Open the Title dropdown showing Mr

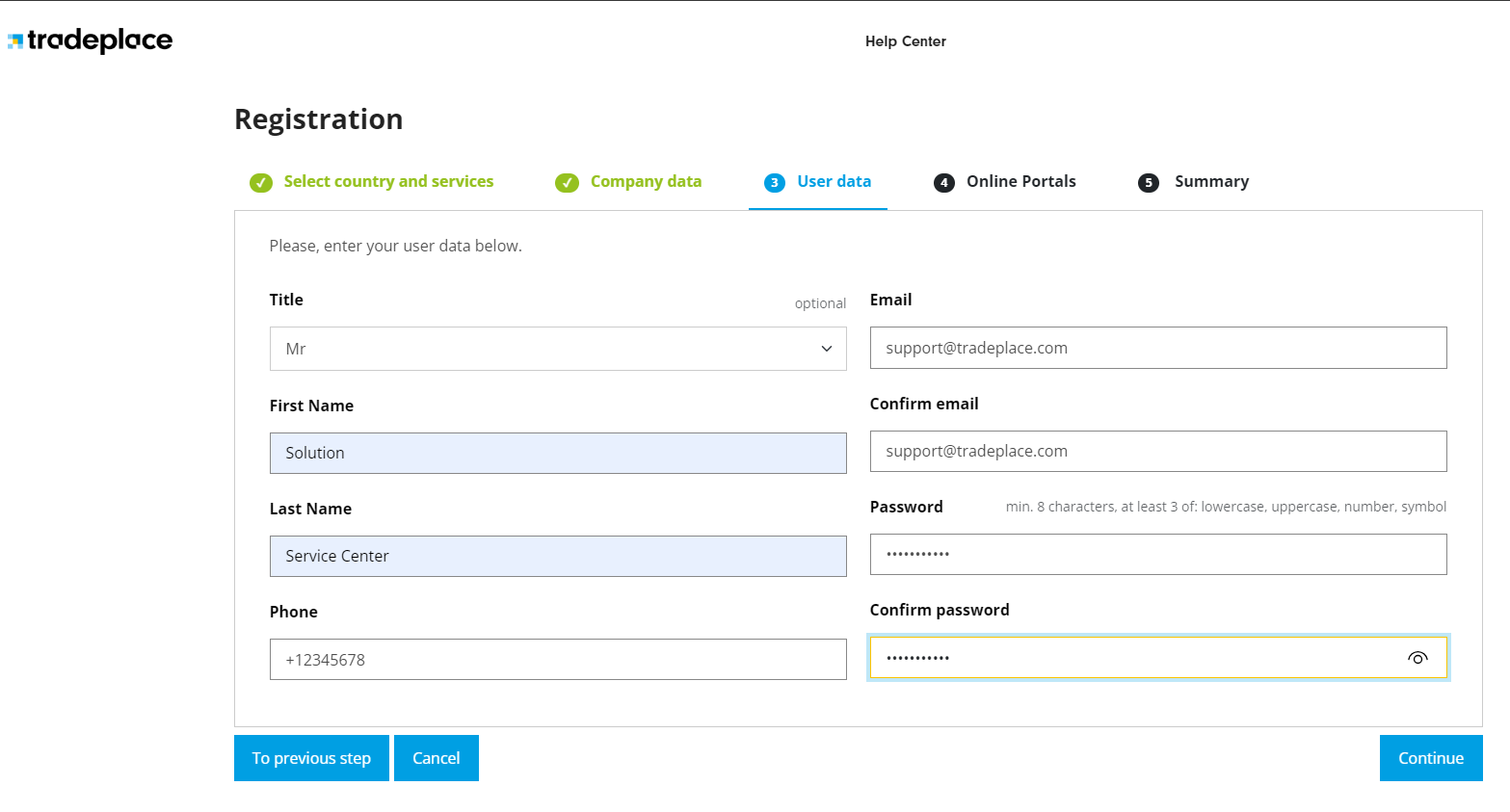coord(558,348)
